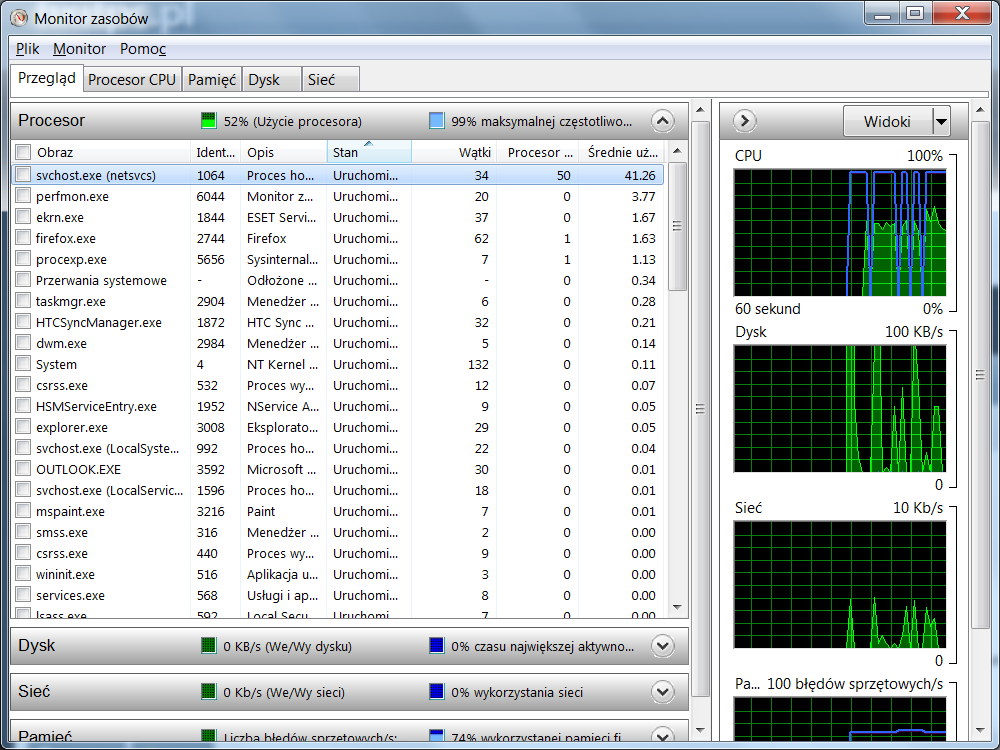Switch to the Dysk tab
The height and width of the screenshot is (750, 1000).
[x=272, y=80]
